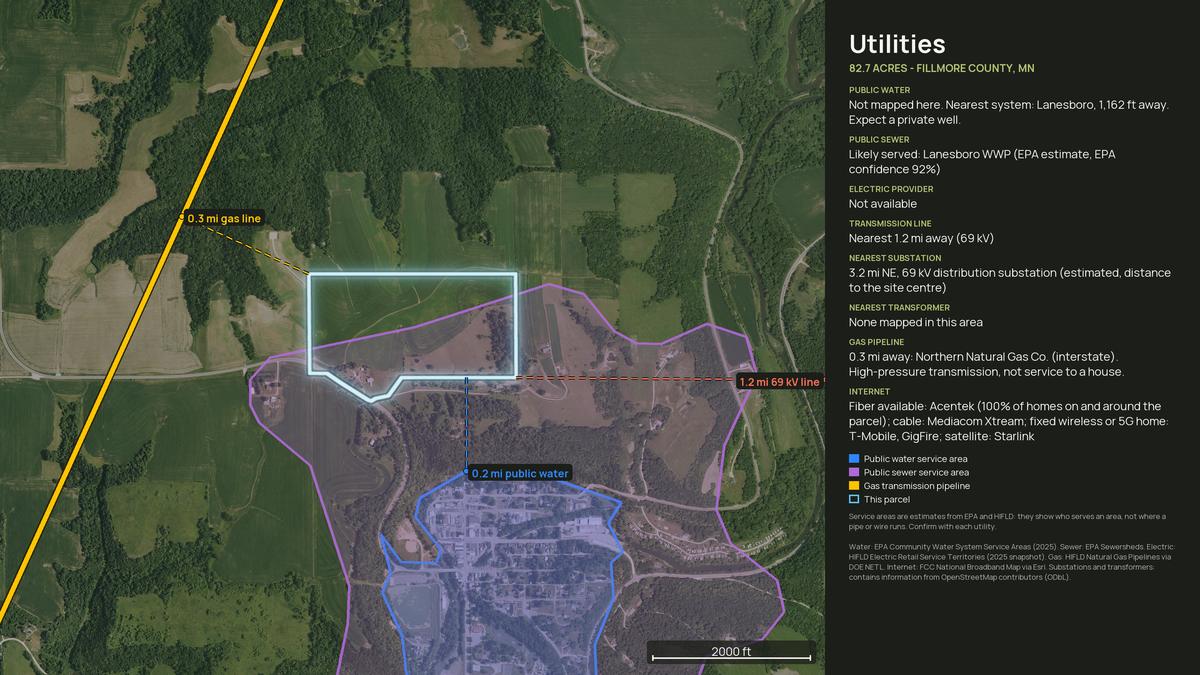The image size is (1200, 675).
Task: Click the 'Public sewer service area' legend label
Action: pos(916,472)
